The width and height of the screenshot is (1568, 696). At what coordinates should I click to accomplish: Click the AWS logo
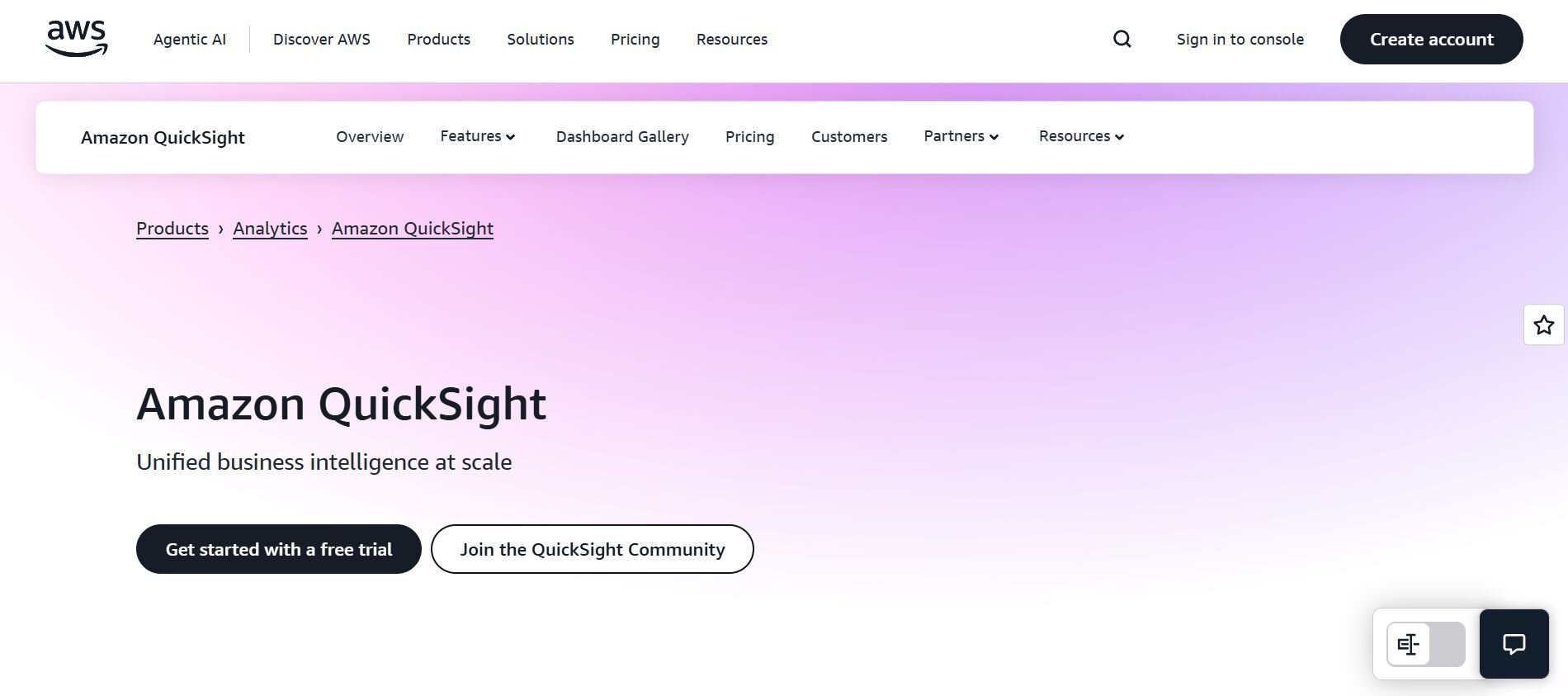[76, 39]
